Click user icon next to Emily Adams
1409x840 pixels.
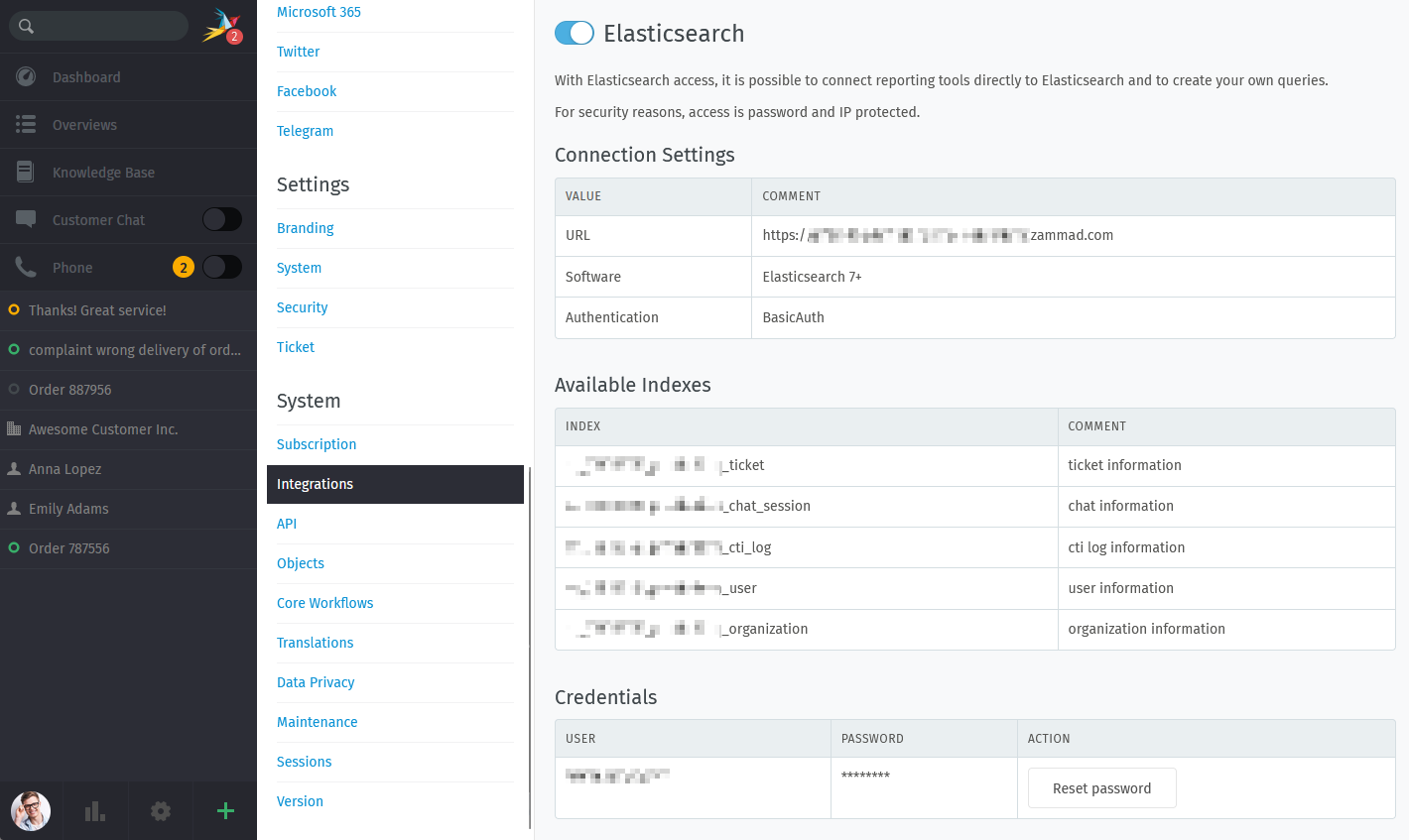(14, 508)
